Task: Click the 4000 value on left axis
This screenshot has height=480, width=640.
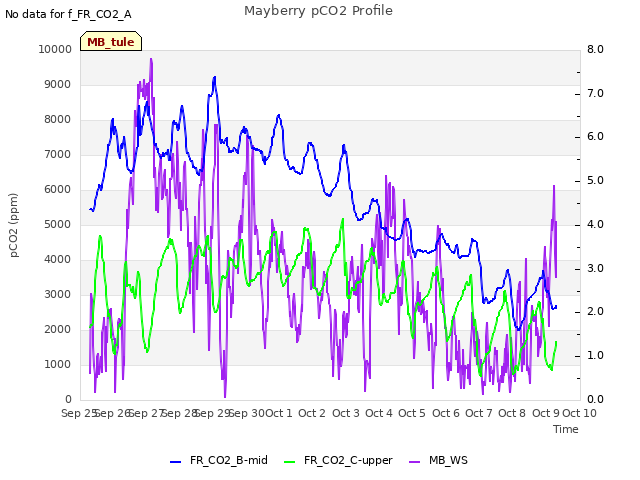Action: click(58, 260)
